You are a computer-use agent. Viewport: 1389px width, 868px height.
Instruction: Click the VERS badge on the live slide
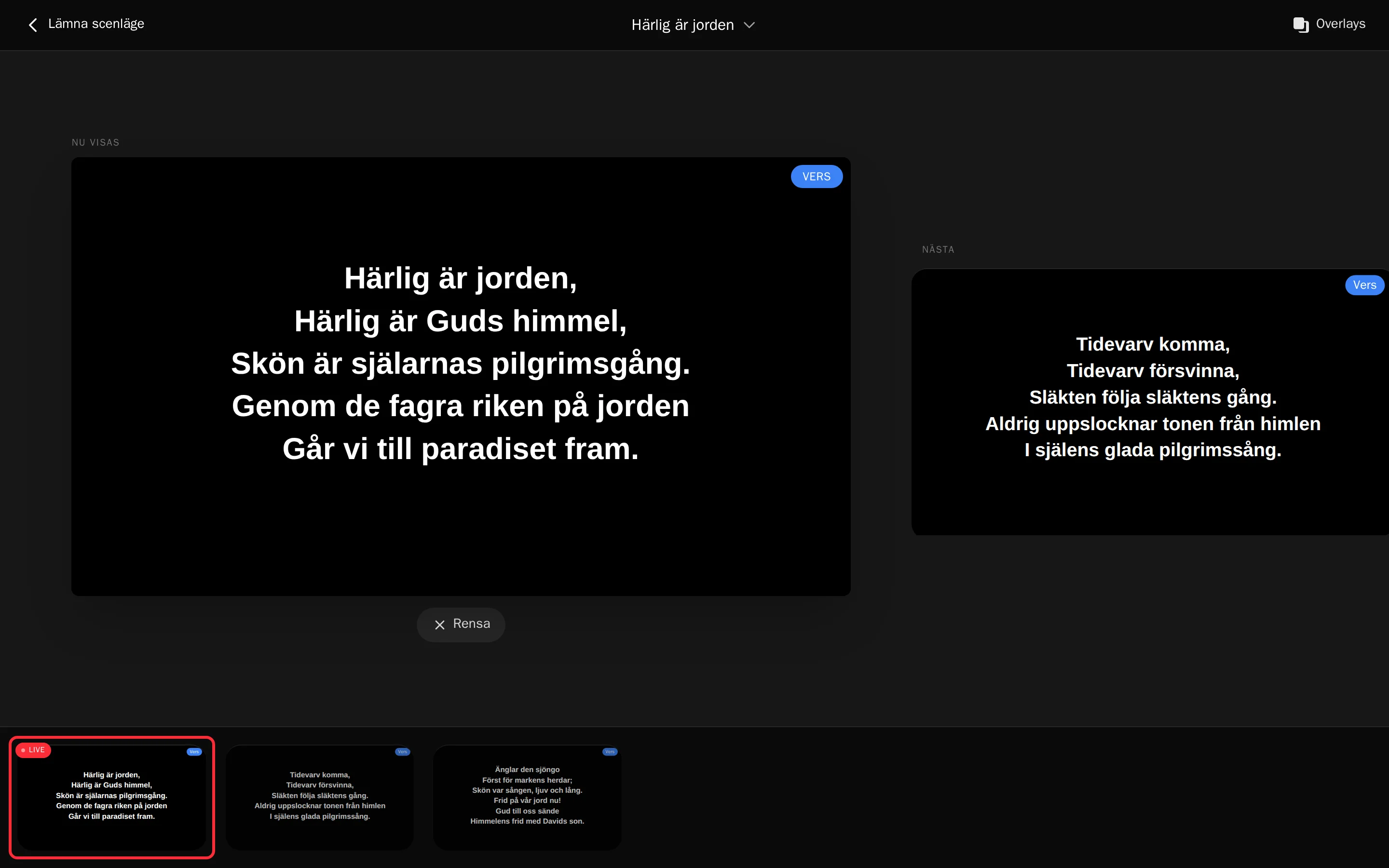pyautogui.click(x=816, y=177)
